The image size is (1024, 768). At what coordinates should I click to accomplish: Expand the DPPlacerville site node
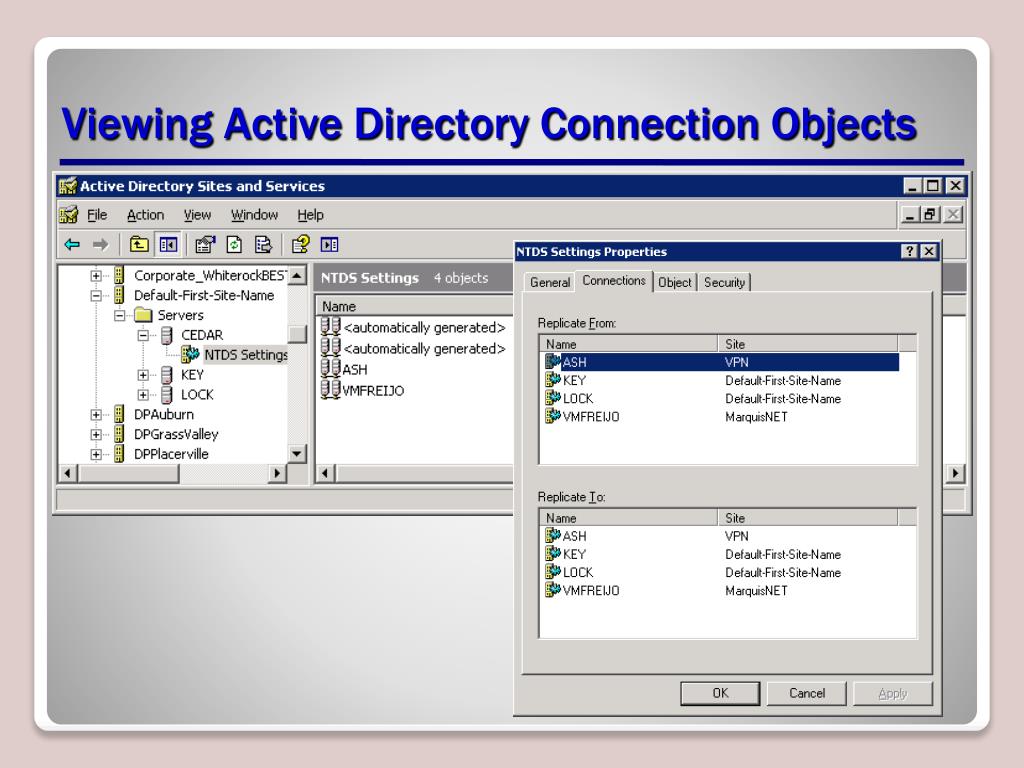96,455
